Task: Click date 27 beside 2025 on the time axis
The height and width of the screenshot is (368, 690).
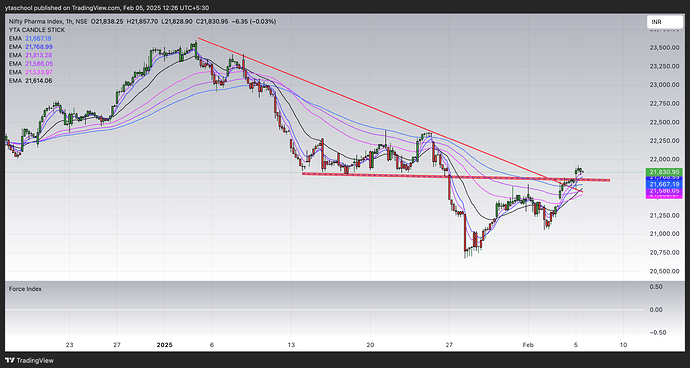Action: [x=117, y=344]
